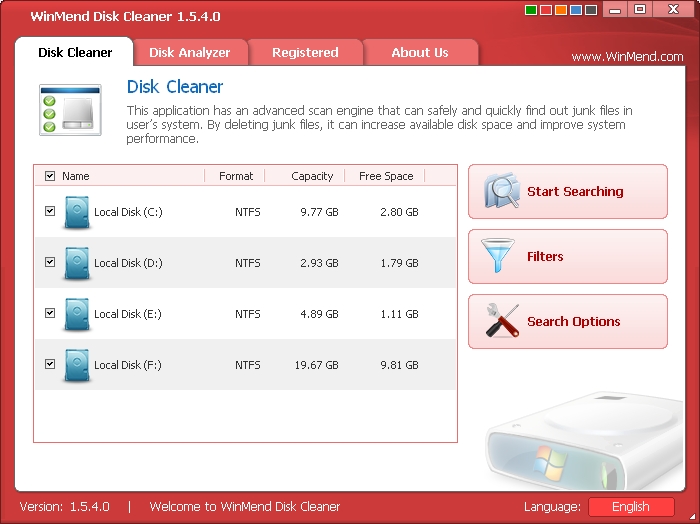The image size is (700, 524).
Task: Click the Version: 1.5.4.0 status text
Action: tap(65, 507)
